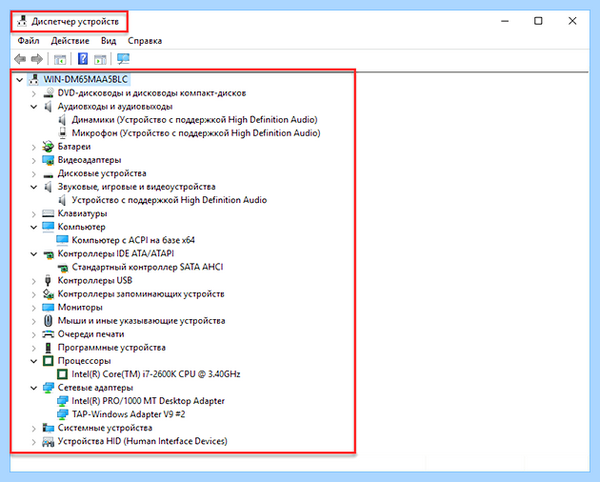Image resolution: width=600 pixels, height=482 pixels.
Task: Click the disk drive icon beside Дисковые устройства
Action: click(x=48, y=175)
